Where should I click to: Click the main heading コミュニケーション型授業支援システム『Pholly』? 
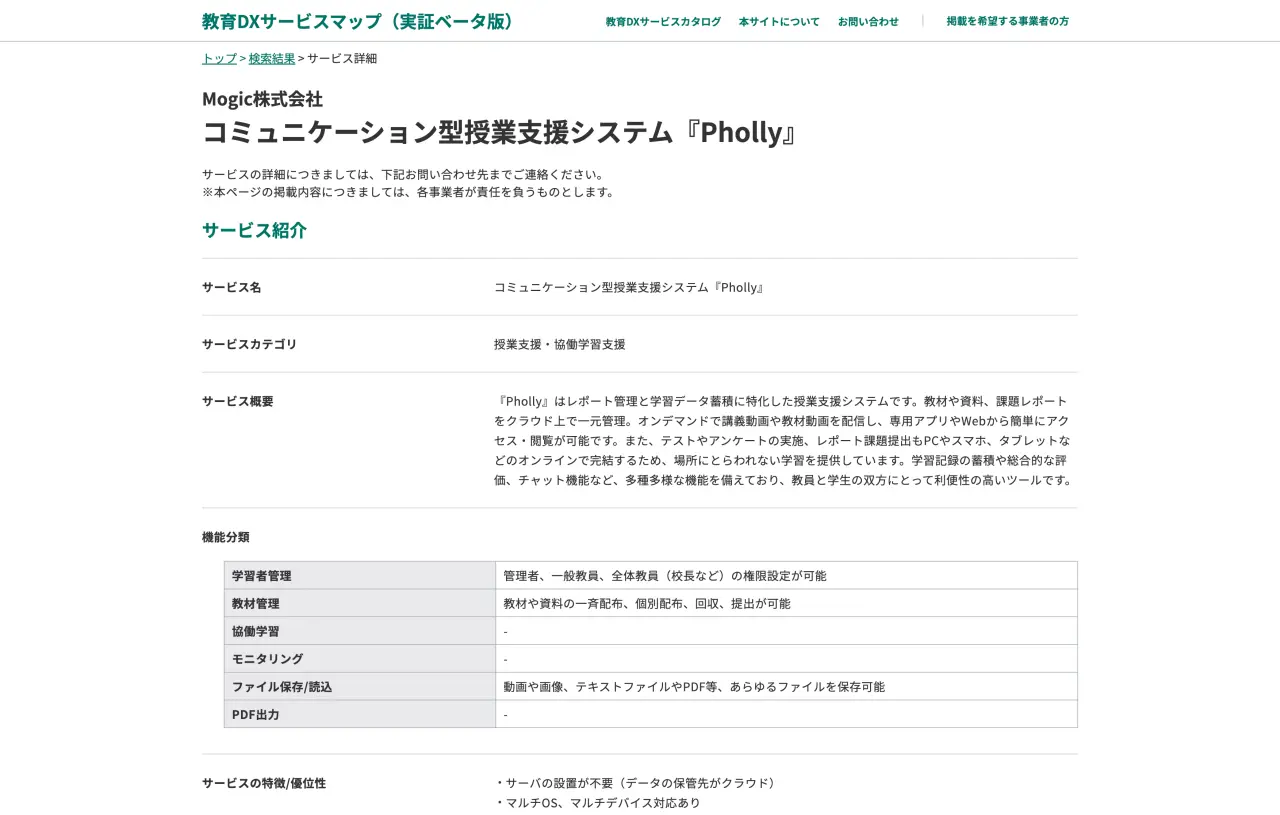click(x=502, y=132)
